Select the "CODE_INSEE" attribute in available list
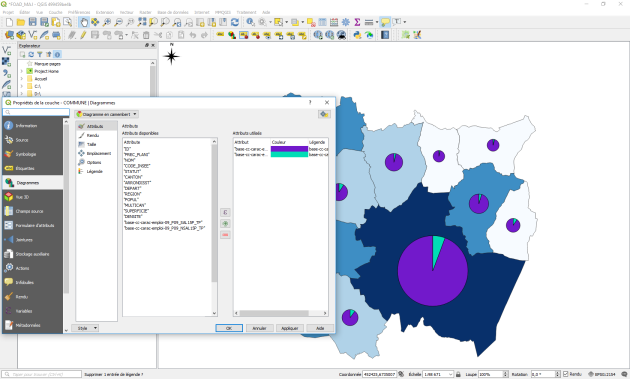 coord(137,166)
